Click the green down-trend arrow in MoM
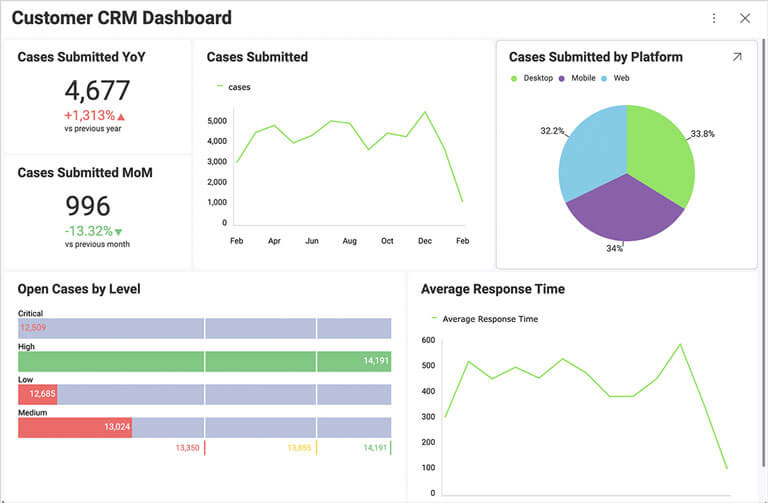This screenshot has width=768, height=503. (x=118, y=232)
